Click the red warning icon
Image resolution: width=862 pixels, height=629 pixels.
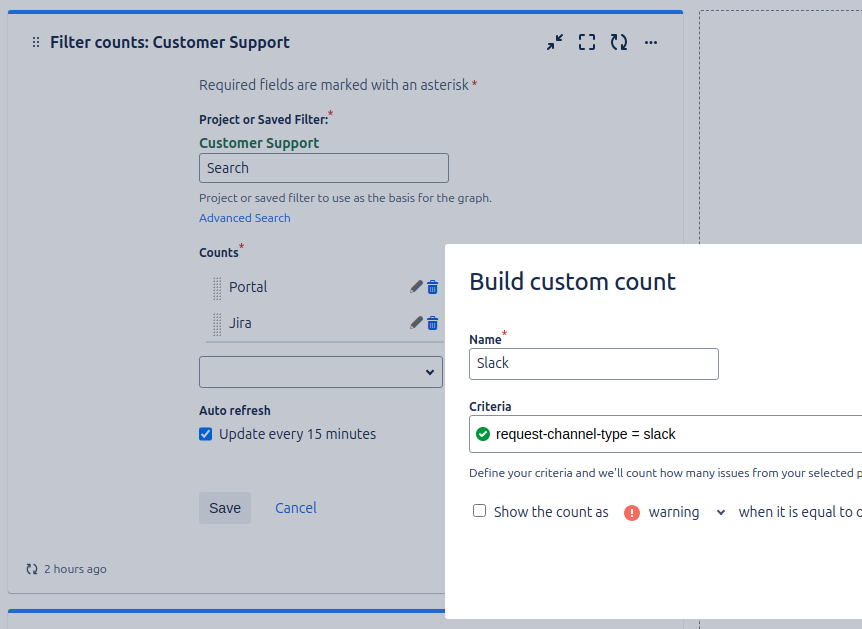632,512
